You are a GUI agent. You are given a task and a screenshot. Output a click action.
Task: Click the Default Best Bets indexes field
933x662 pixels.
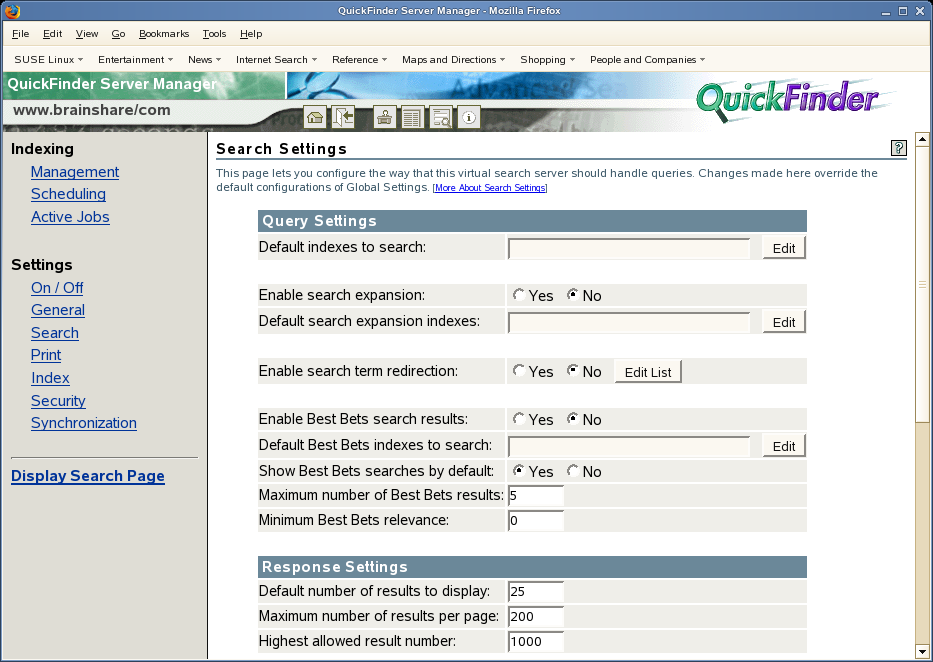point(629,446)
